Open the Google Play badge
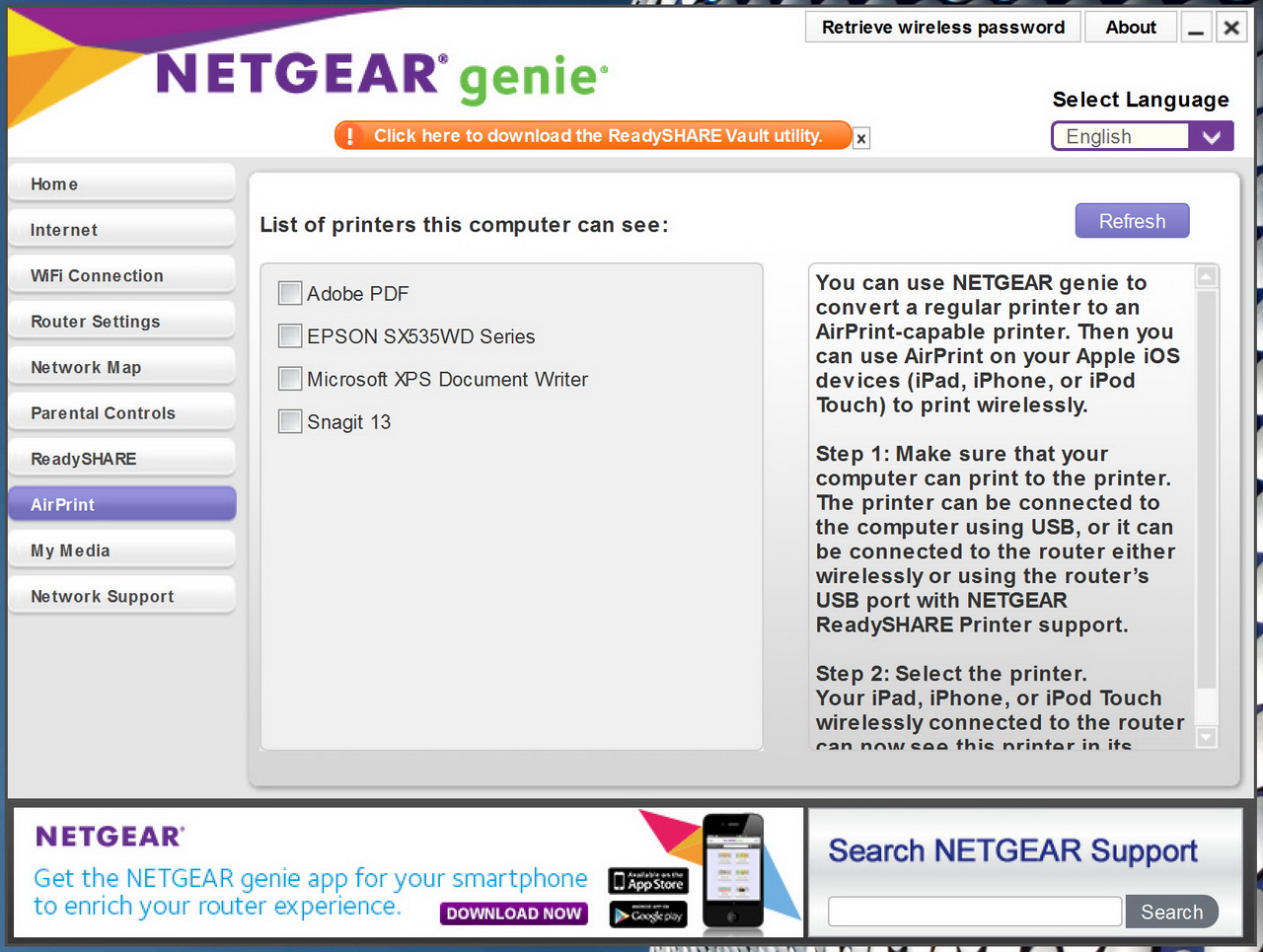The height and width of the screenshot is (952, 1263). 648,915
